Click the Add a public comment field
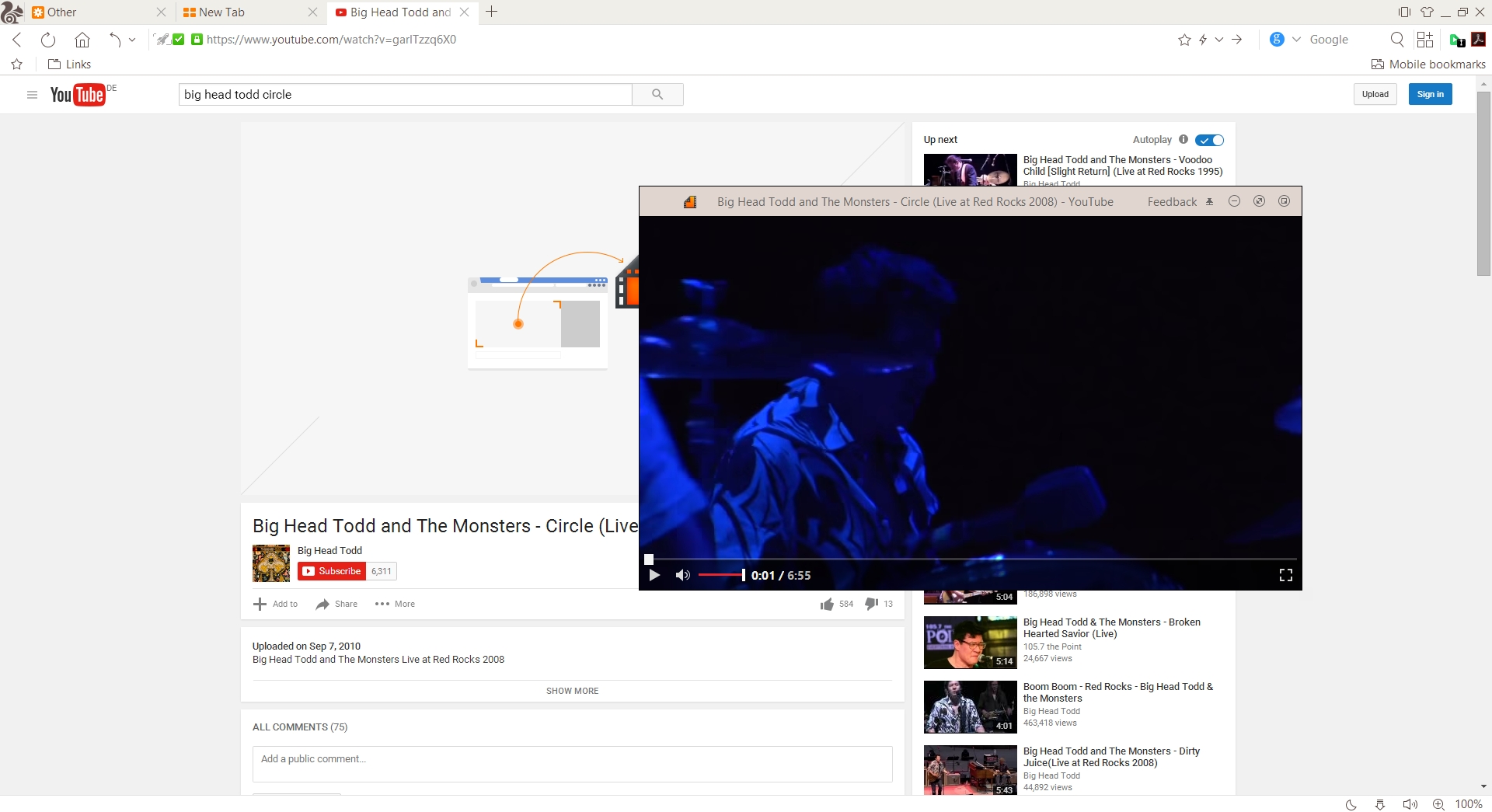The width and height of the screenshot is (1492, 812). pos(573,765)
